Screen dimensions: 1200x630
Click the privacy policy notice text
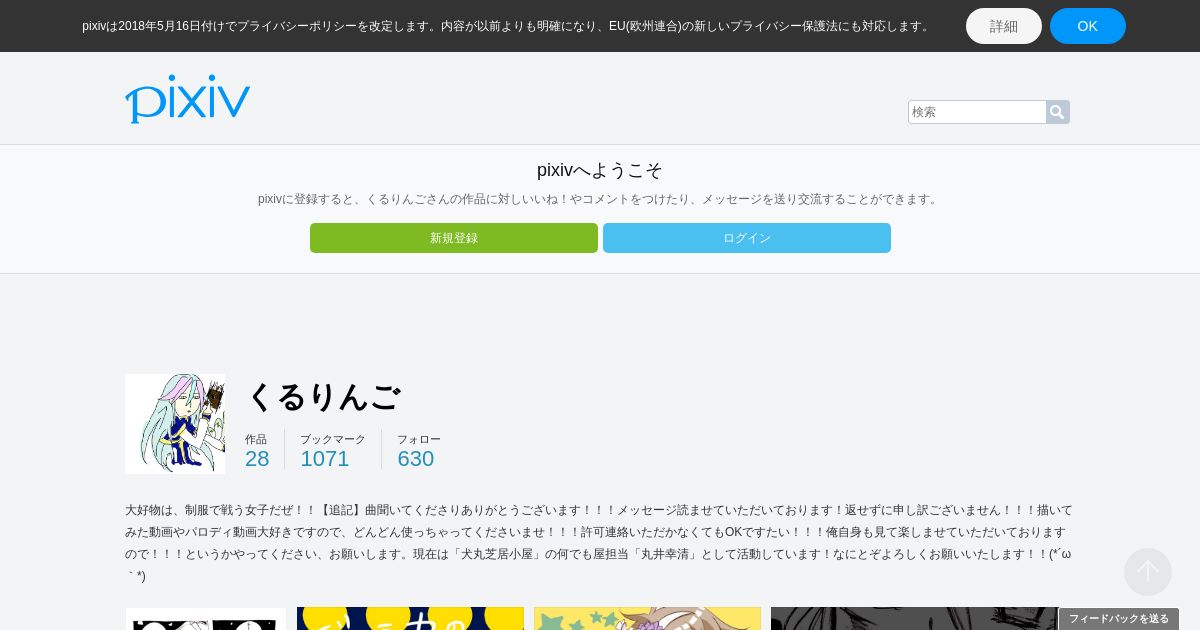click(508, 26)
